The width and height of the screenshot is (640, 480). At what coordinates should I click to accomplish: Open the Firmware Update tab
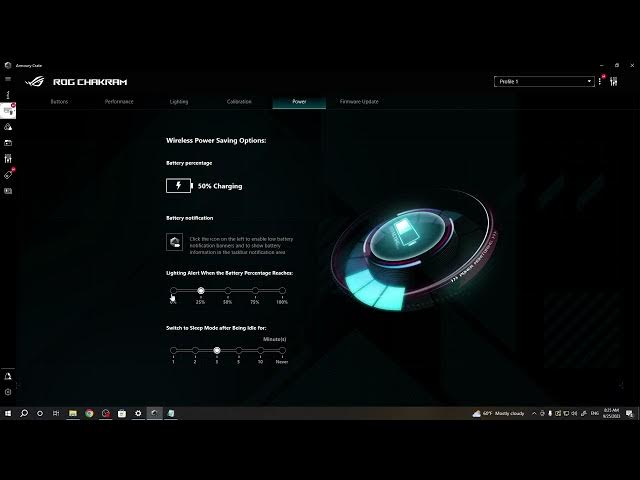pos(359,102)
